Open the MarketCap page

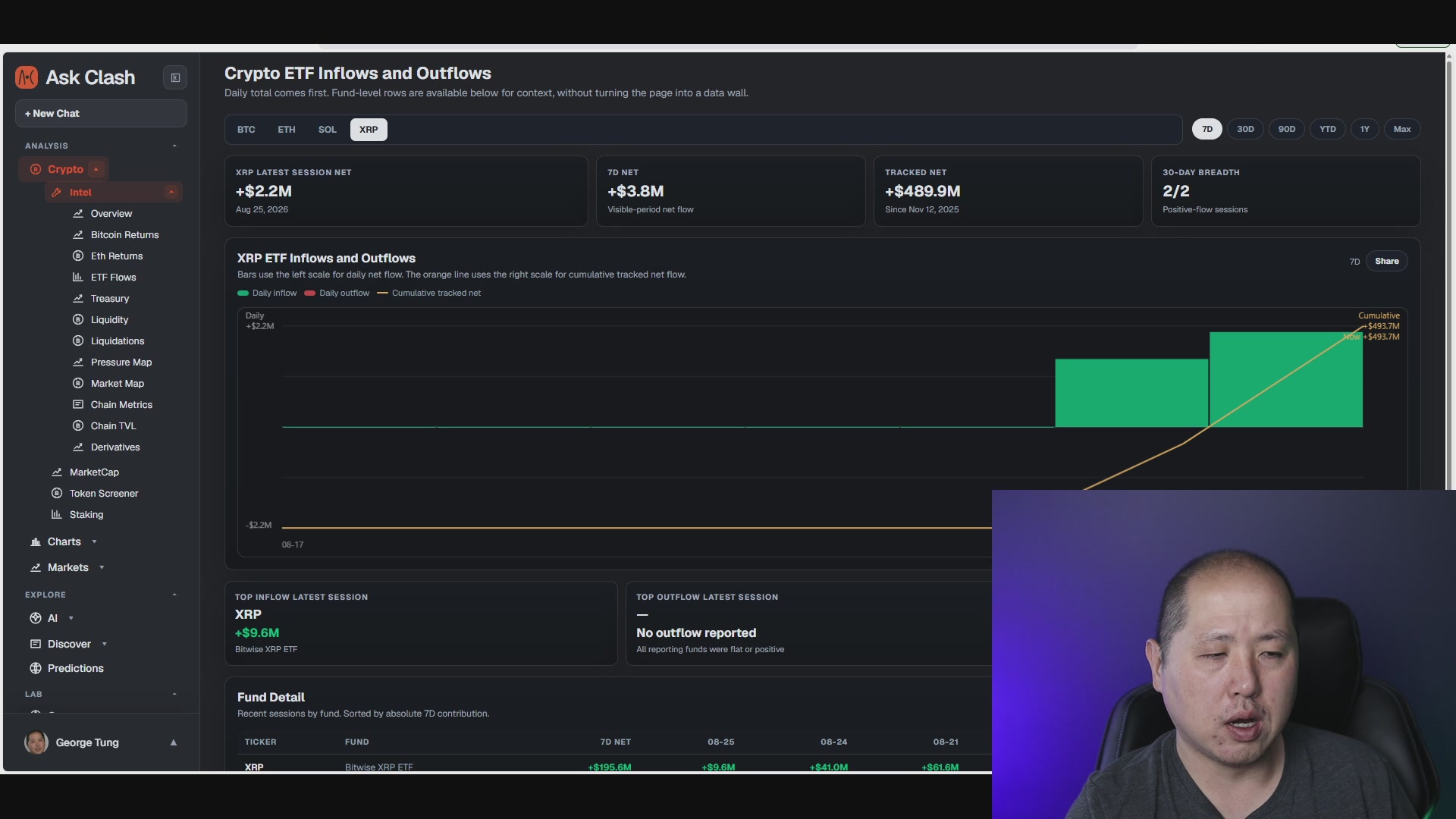(x=94, y=472)
